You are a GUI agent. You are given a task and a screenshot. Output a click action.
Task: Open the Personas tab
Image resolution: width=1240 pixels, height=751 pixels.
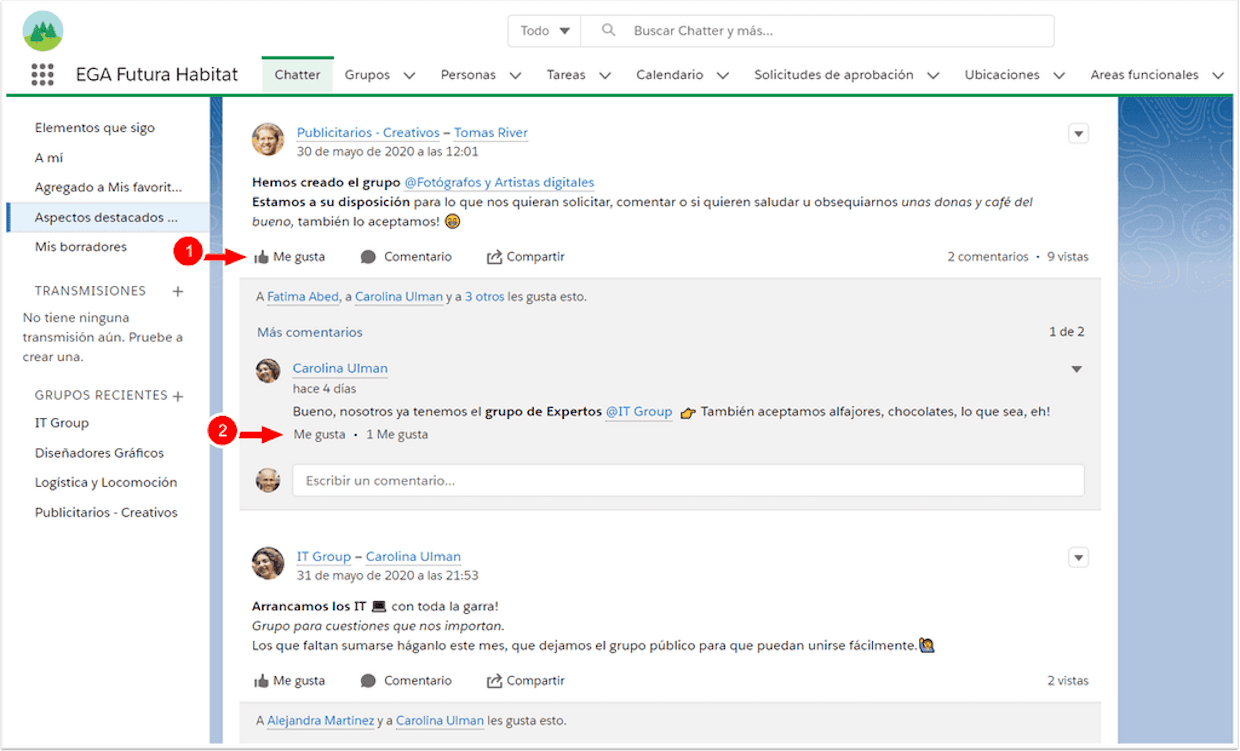468,75
